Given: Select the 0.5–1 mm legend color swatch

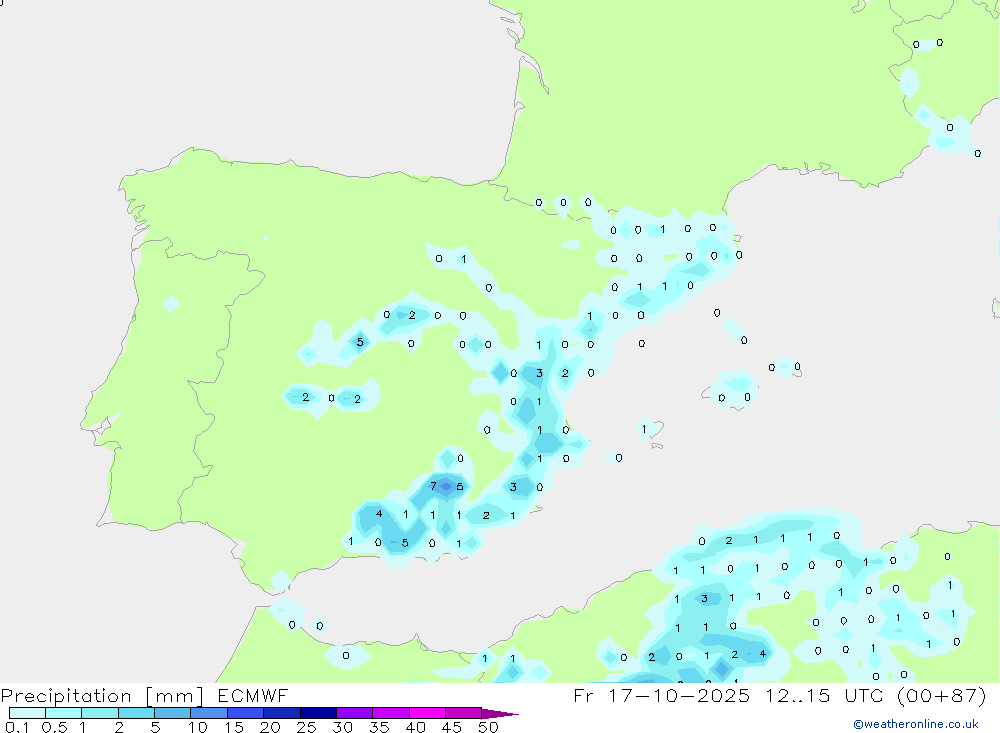Looking at the screenshot, I should [64, 713].
